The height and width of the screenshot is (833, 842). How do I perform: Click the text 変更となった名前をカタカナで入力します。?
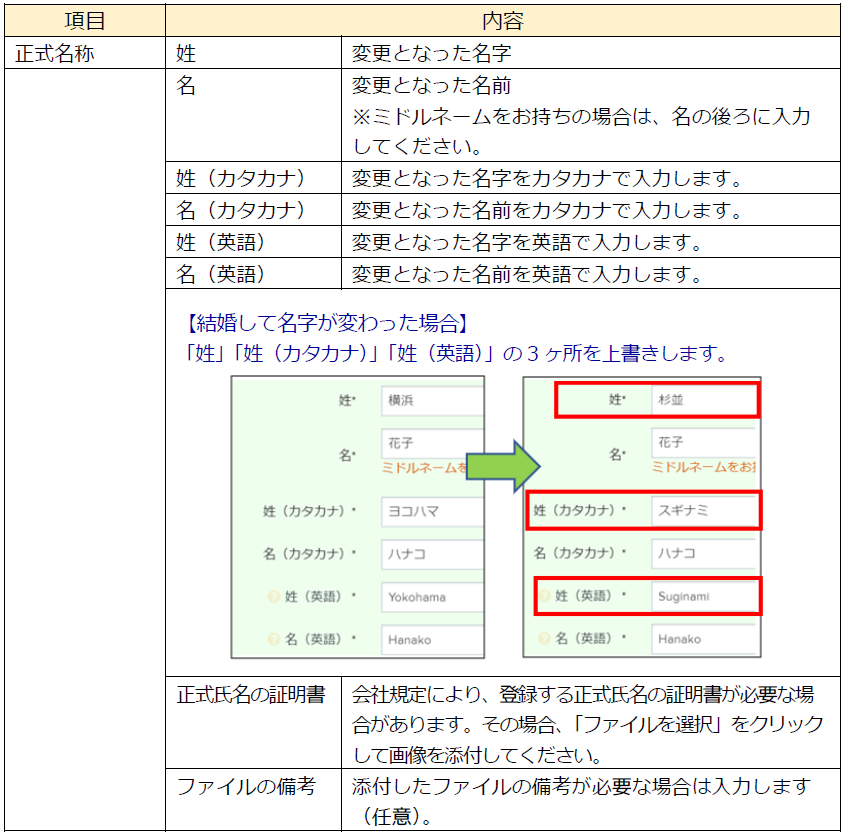pos(547,210)
